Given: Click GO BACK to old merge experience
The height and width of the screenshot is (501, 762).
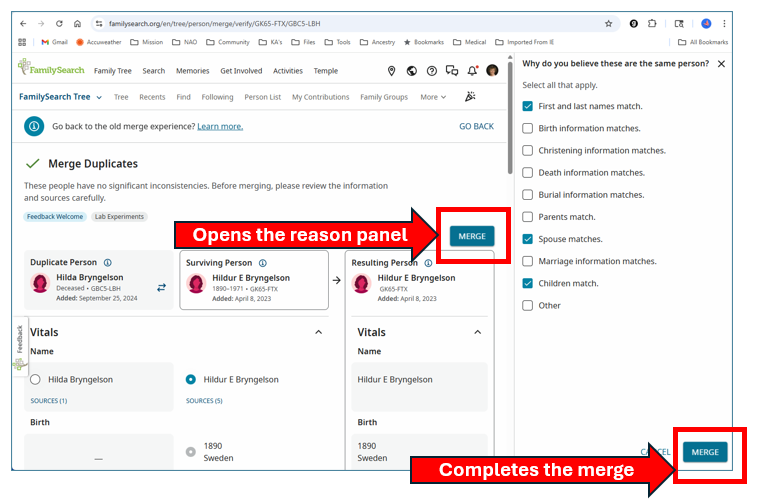Looking at the screenshot, I should coord(476,126).
